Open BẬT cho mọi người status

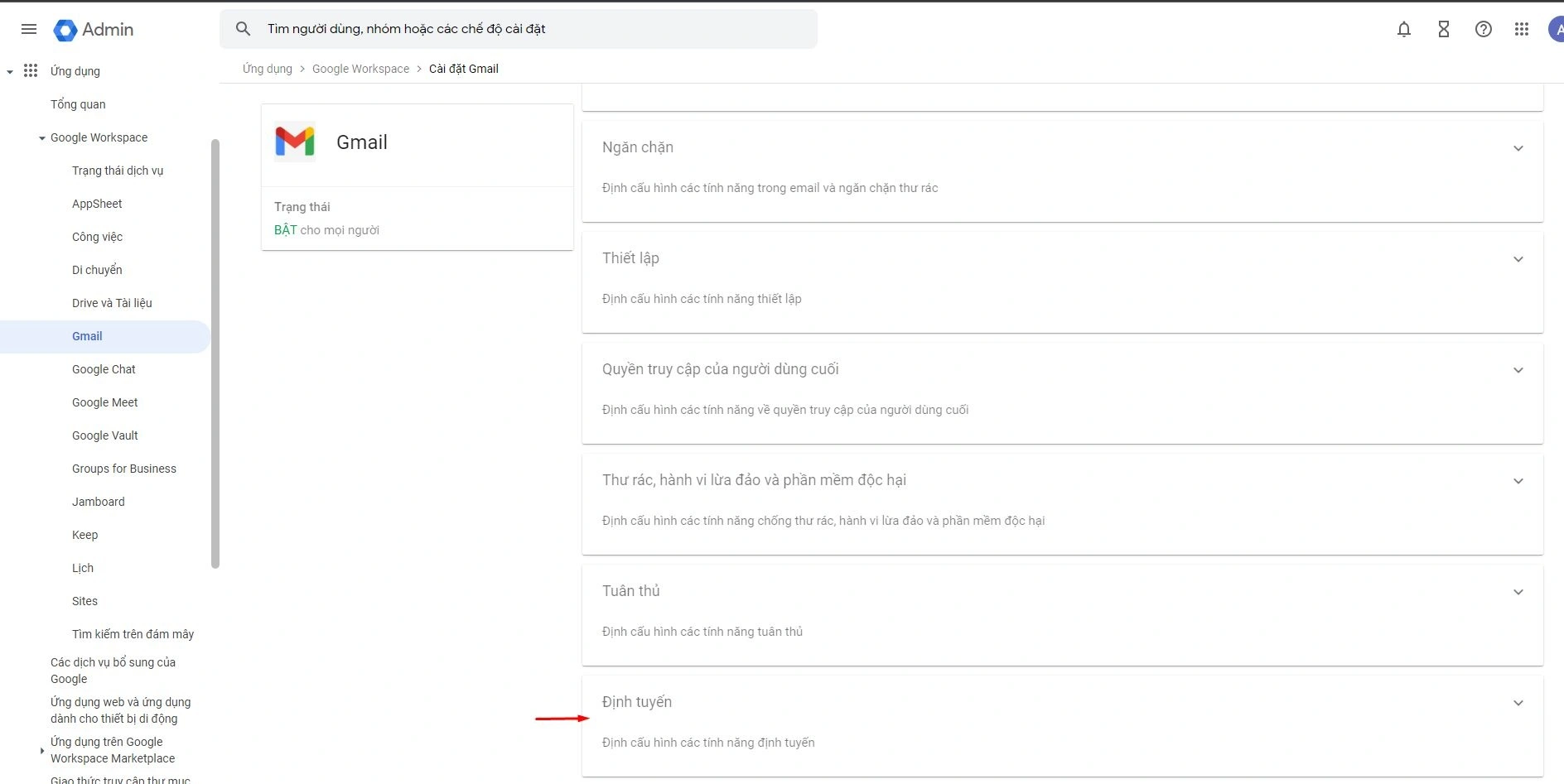click(326, 230)
